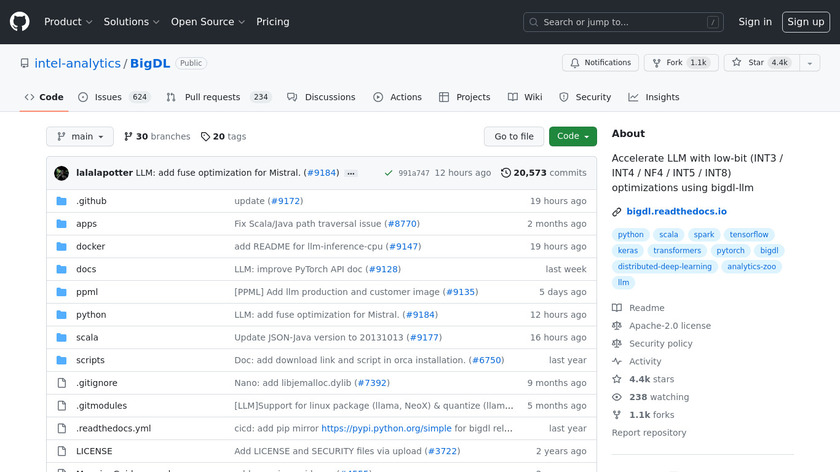840x472 pixels.
Task: Click the Report repository link
Action: click(x=649, y=433)
